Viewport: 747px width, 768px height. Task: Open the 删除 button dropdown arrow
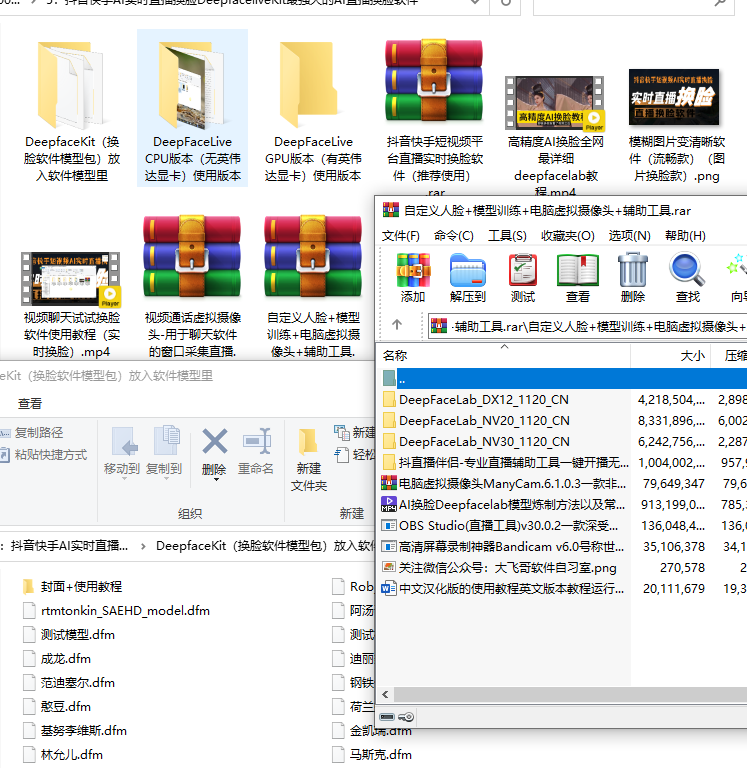point(216,480)
